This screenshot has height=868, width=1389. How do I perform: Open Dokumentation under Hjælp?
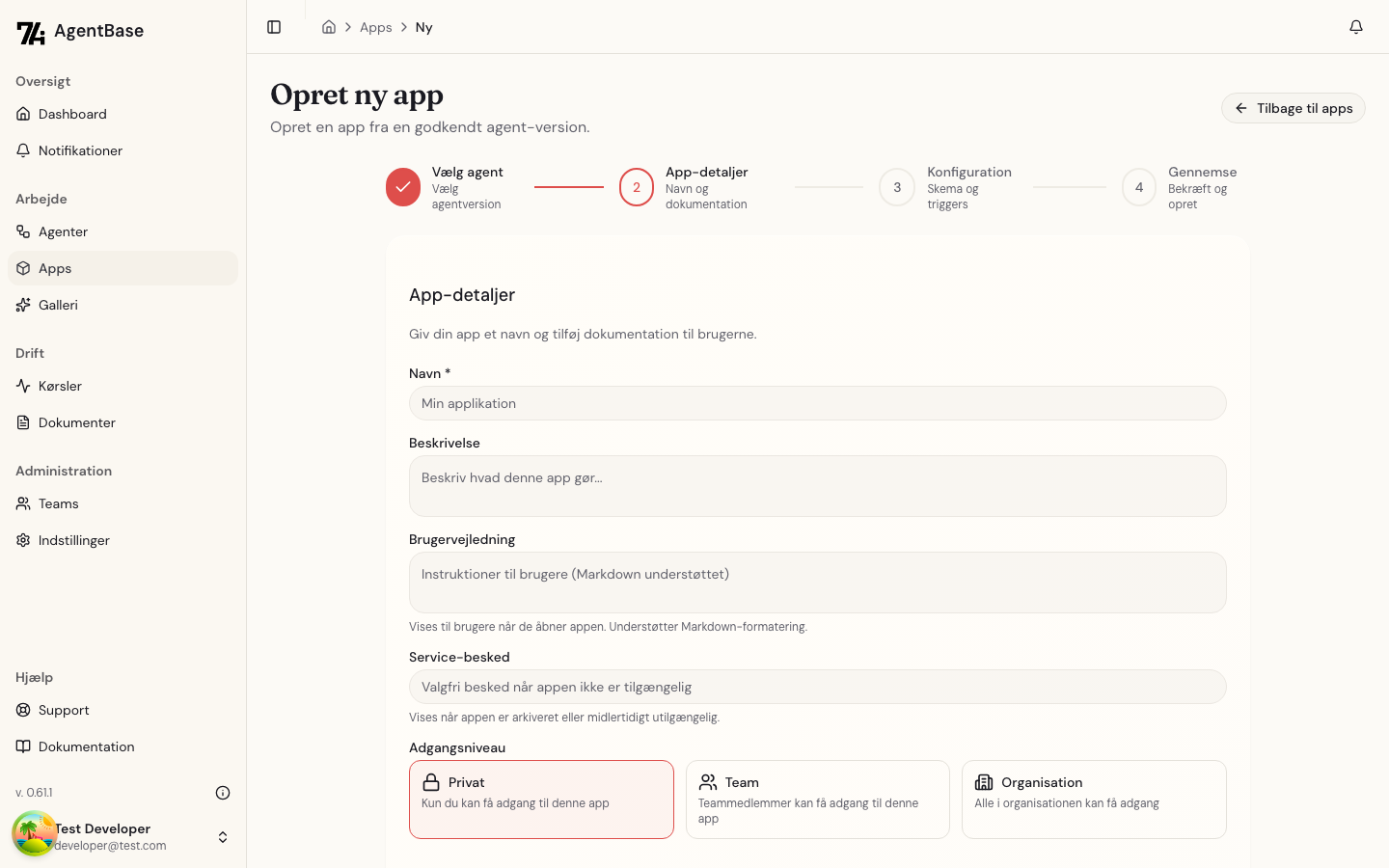coord(88,746)
